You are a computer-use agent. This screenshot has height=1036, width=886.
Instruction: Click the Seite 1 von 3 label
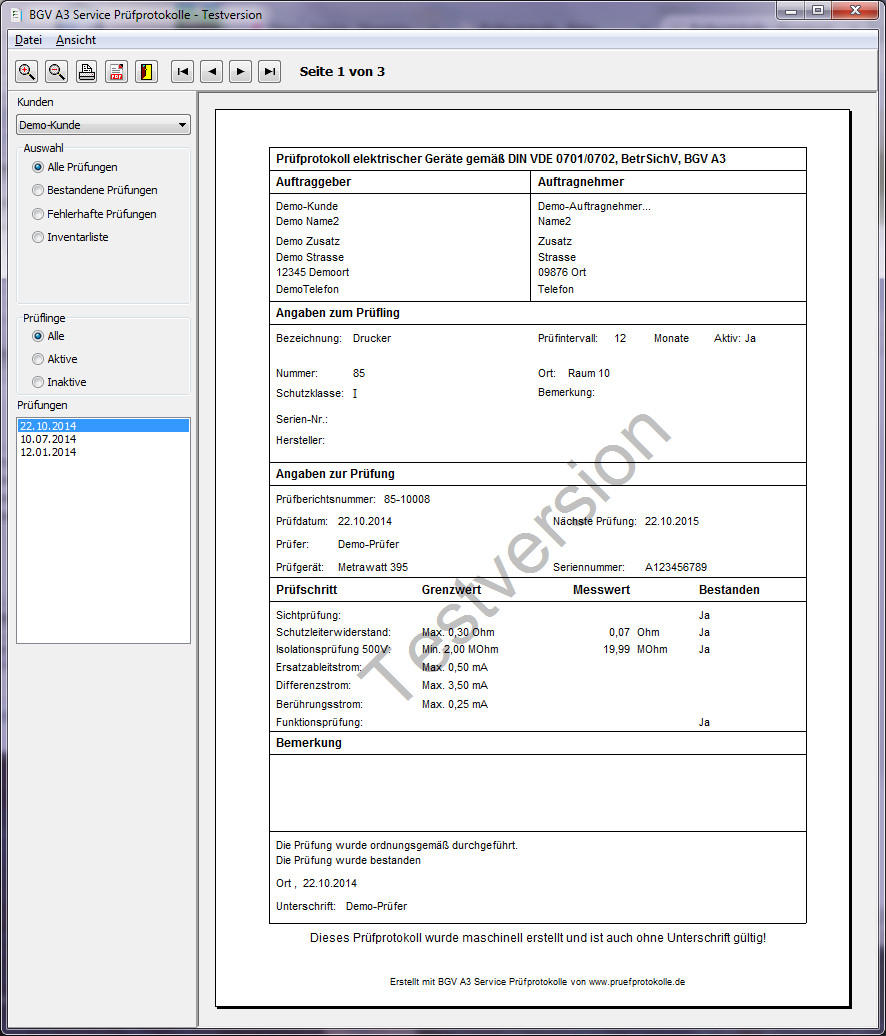tap(342, 71)
